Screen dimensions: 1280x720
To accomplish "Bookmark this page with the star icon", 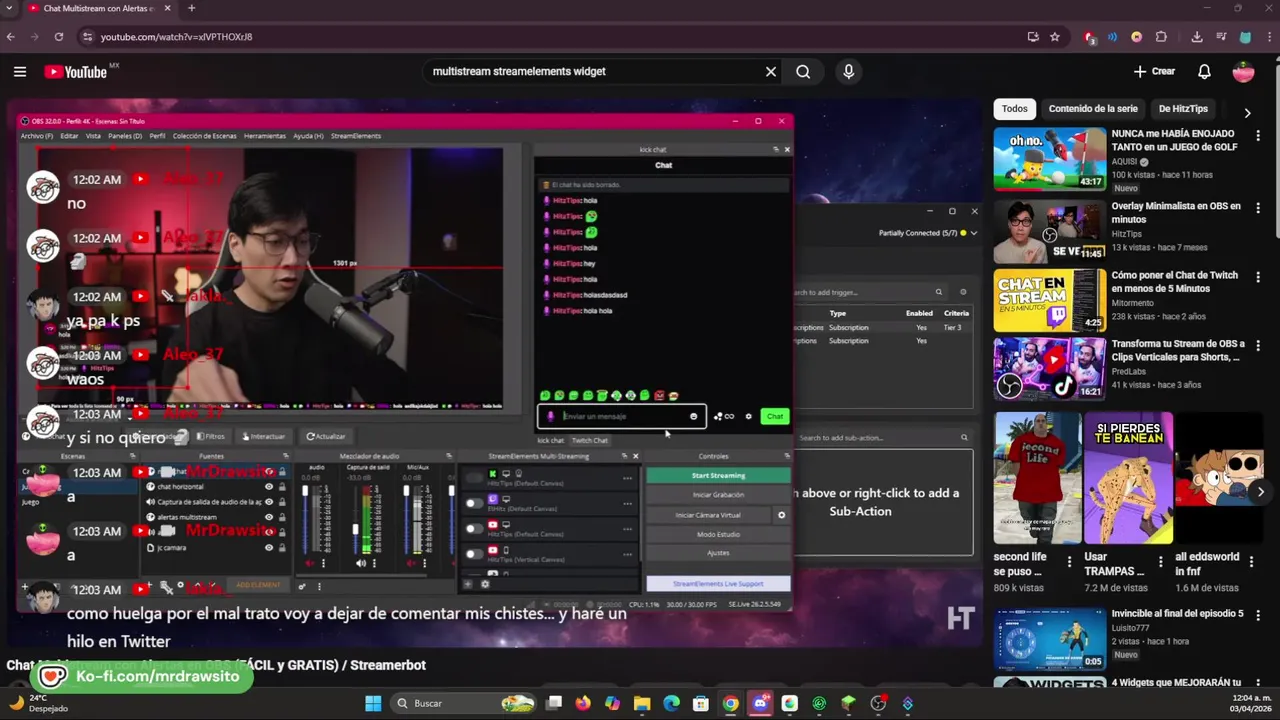I will (1054, 37).
